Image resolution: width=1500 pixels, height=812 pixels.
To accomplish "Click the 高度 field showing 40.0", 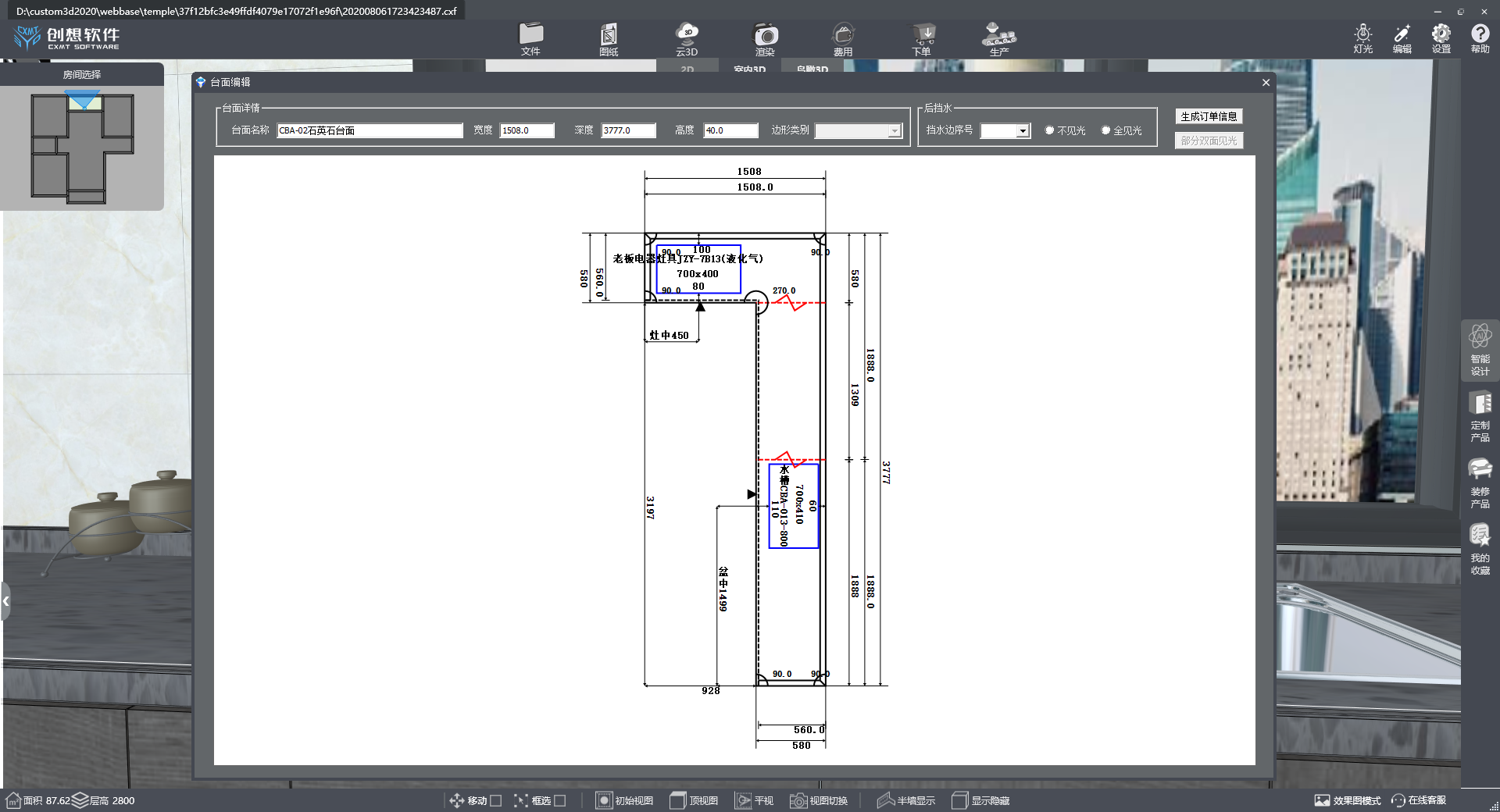I will (730, 130).
